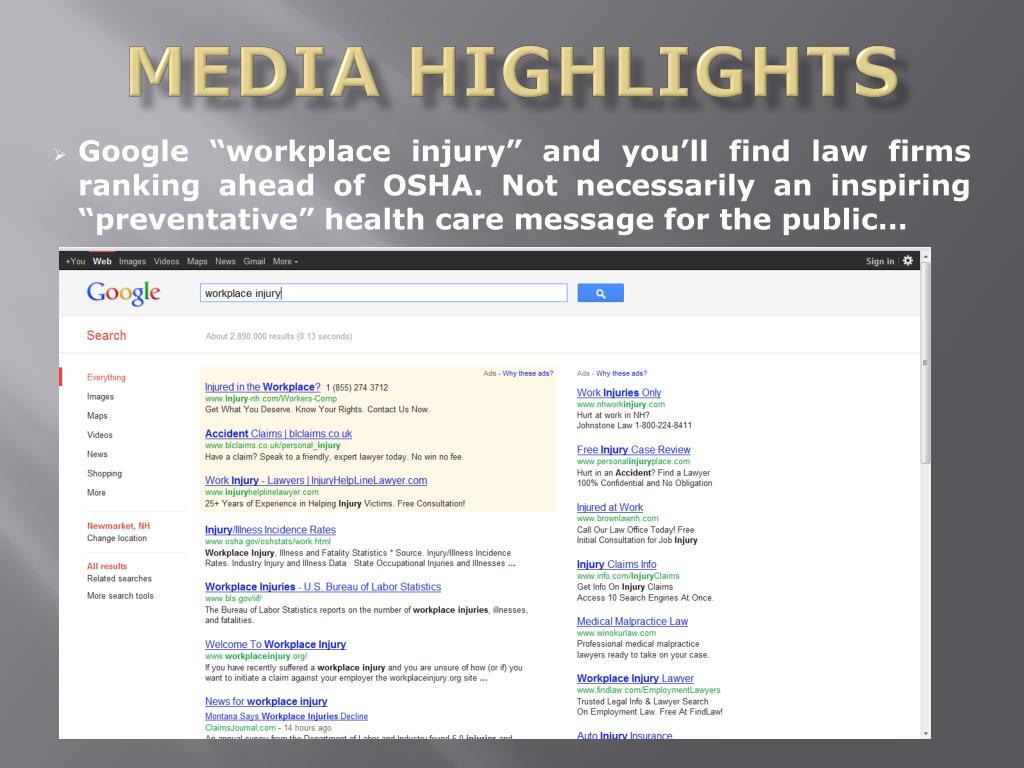Click 'Why these ads?' above center ads
The height and width of the screenshot is (768, 1024).
pos(528,374)
